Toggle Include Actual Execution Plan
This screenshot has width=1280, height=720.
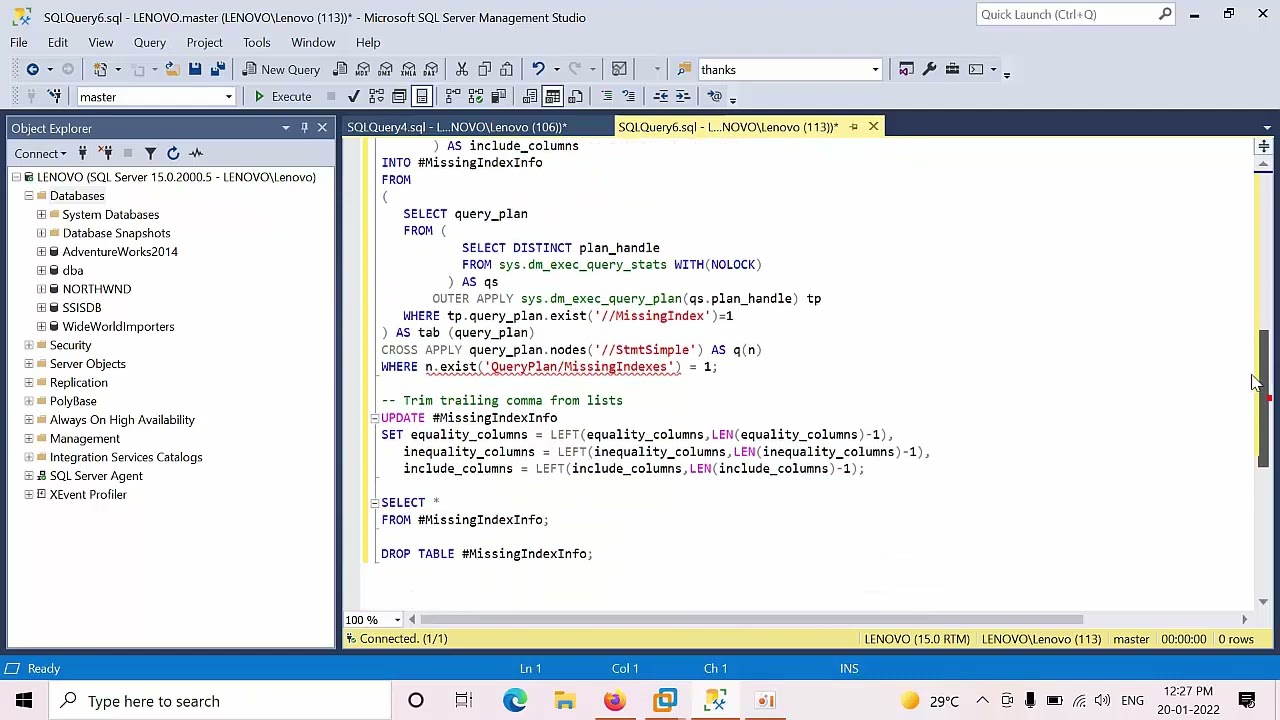(x=453, y=96)
